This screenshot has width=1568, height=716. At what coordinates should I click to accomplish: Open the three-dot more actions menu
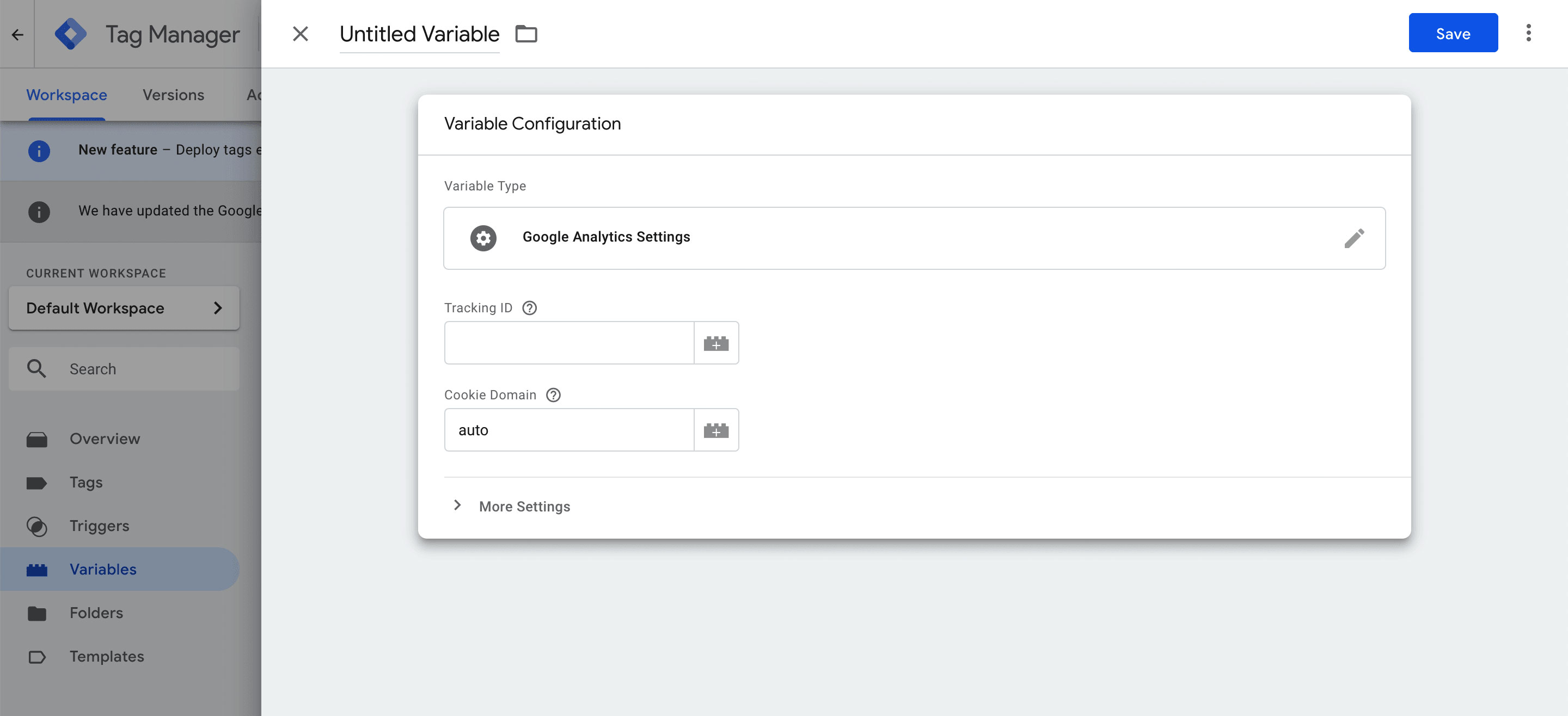(x=1528, y=33)
